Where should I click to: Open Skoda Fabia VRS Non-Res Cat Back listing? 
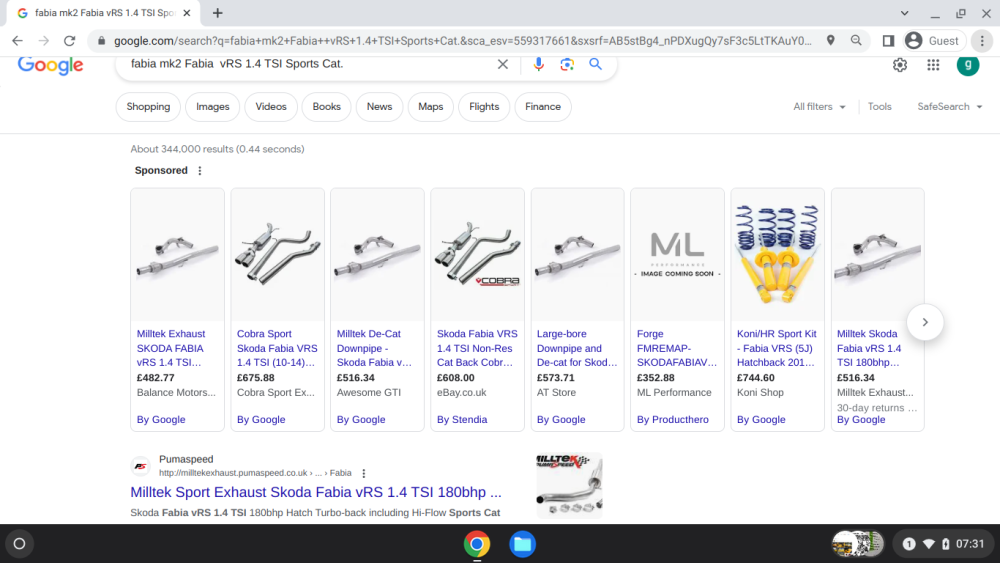tap(477, 348)
